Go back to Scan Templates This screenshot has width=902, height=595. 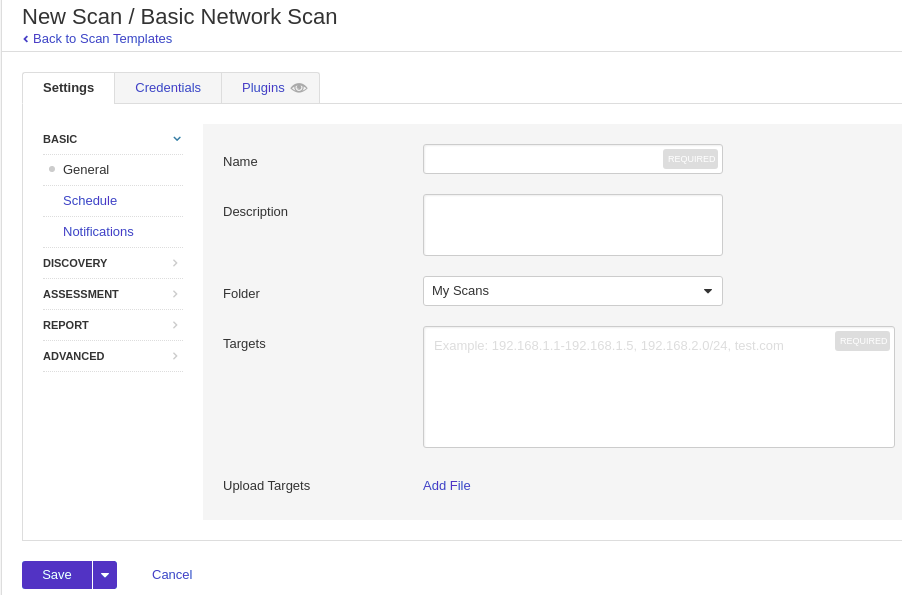tap(102, 39)
